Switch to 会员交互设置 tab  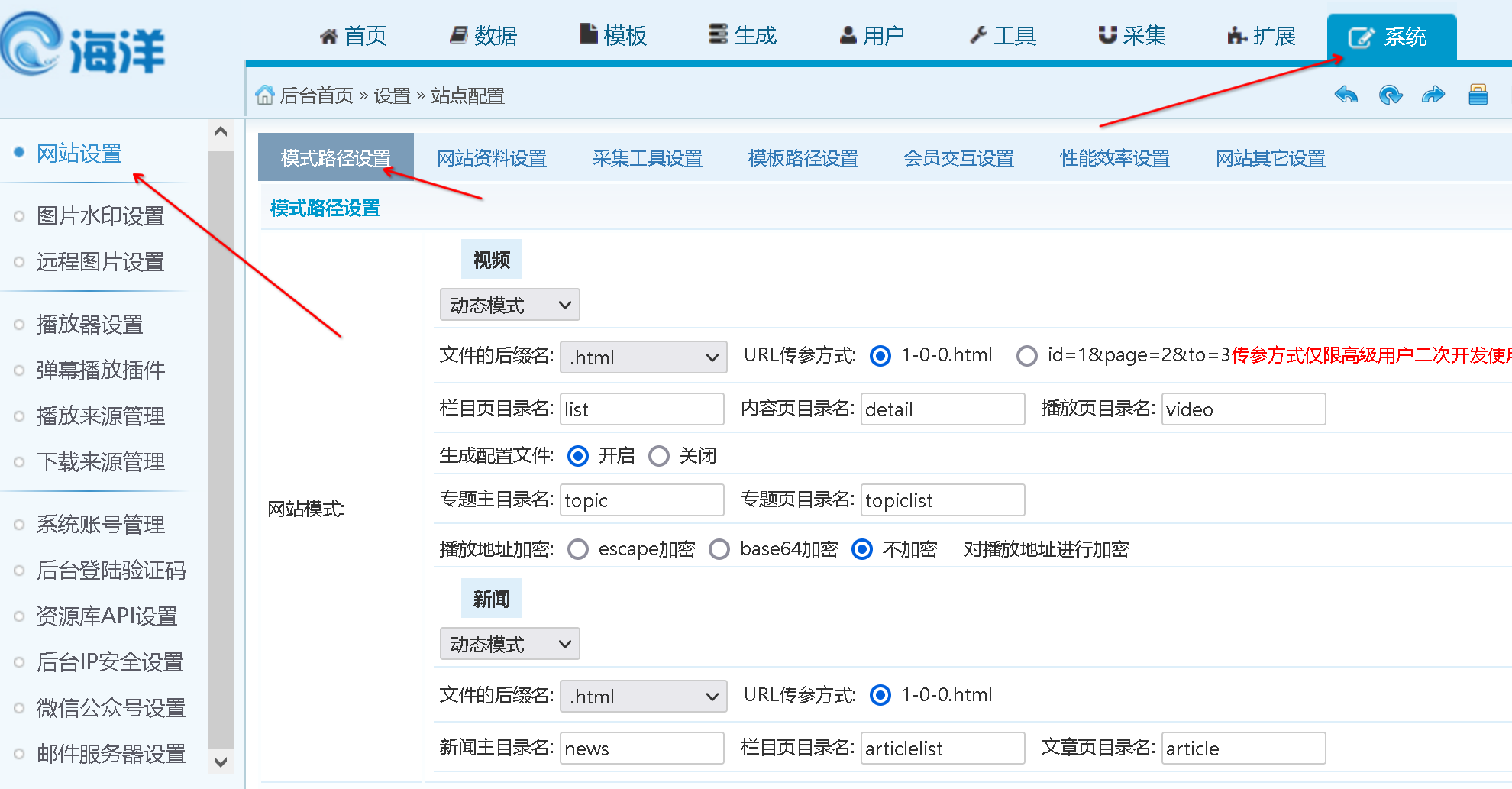[x=959, y=158]
